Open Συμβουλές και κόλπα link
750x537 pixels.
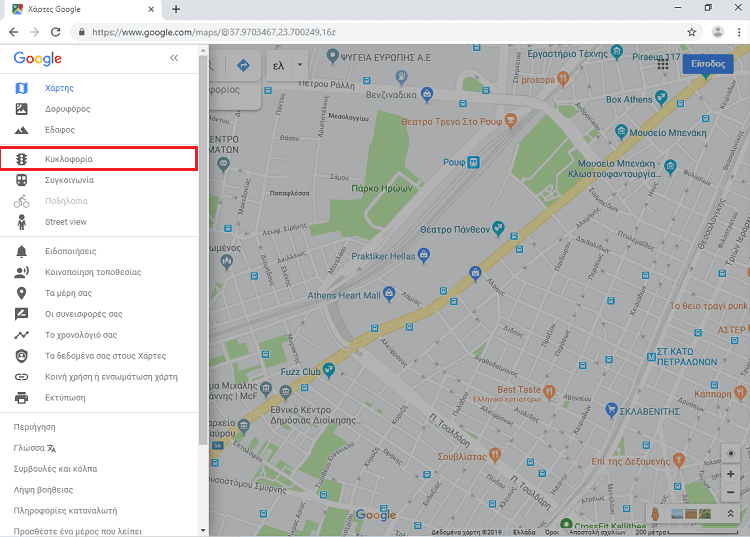coord(55,469)
